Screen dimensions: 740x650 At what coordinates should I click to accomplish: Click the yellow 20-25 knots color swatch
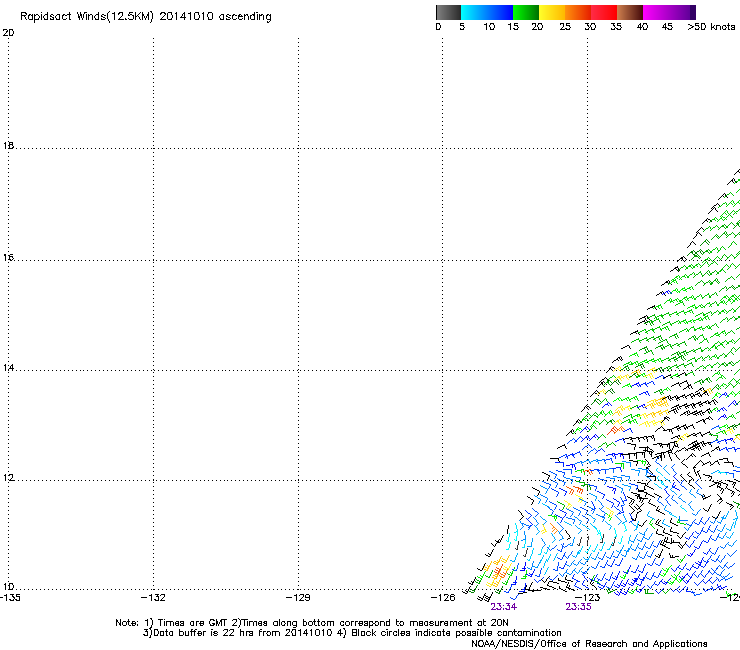[552, 12]
